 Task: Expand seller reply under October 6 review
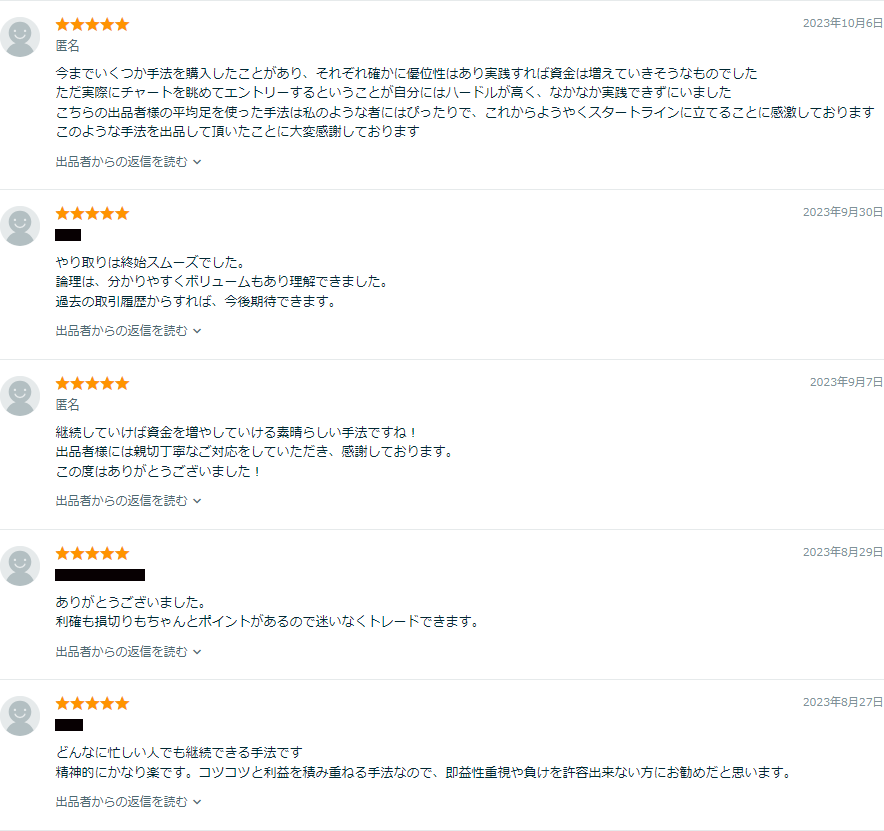tap(128, 161)
